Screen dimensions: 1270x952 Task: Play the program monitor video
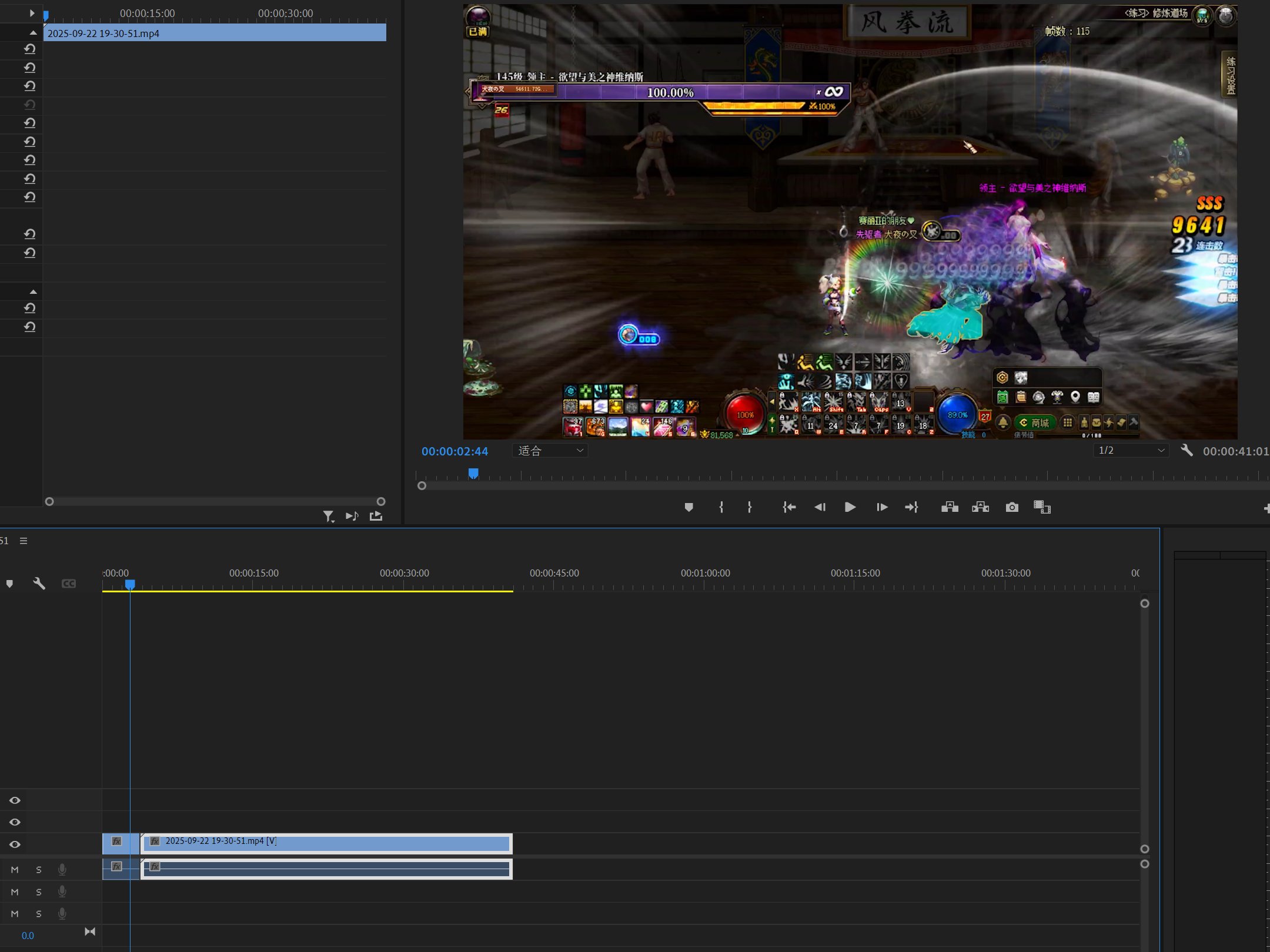coord(850,507)
